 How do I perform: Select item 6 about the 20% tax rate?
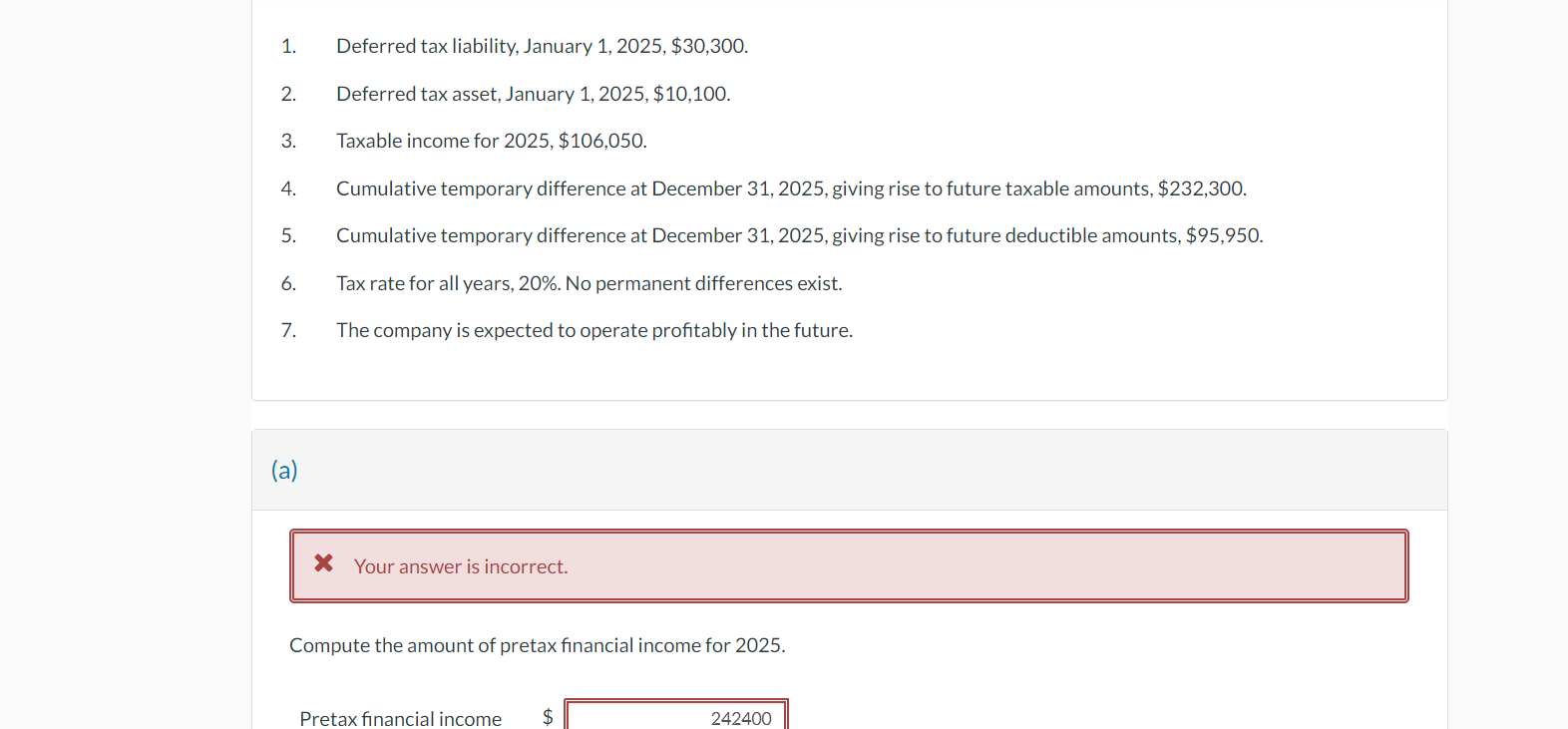(588, 282)
